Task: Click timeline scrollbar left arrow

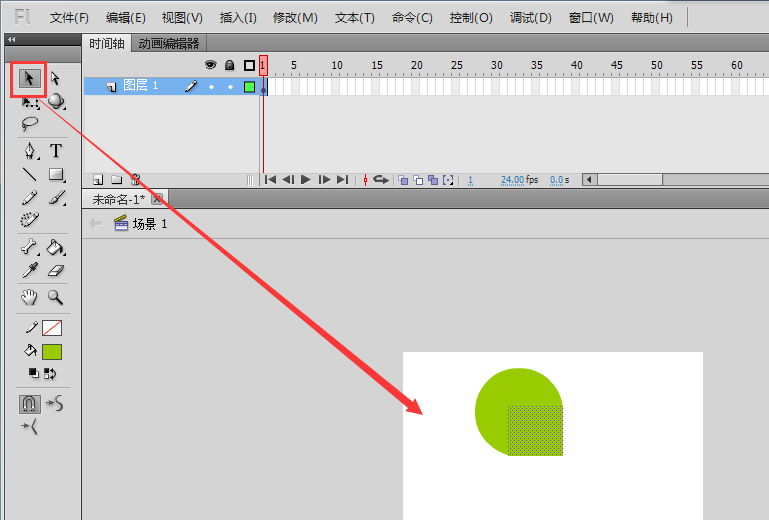Action: [590, 180]
